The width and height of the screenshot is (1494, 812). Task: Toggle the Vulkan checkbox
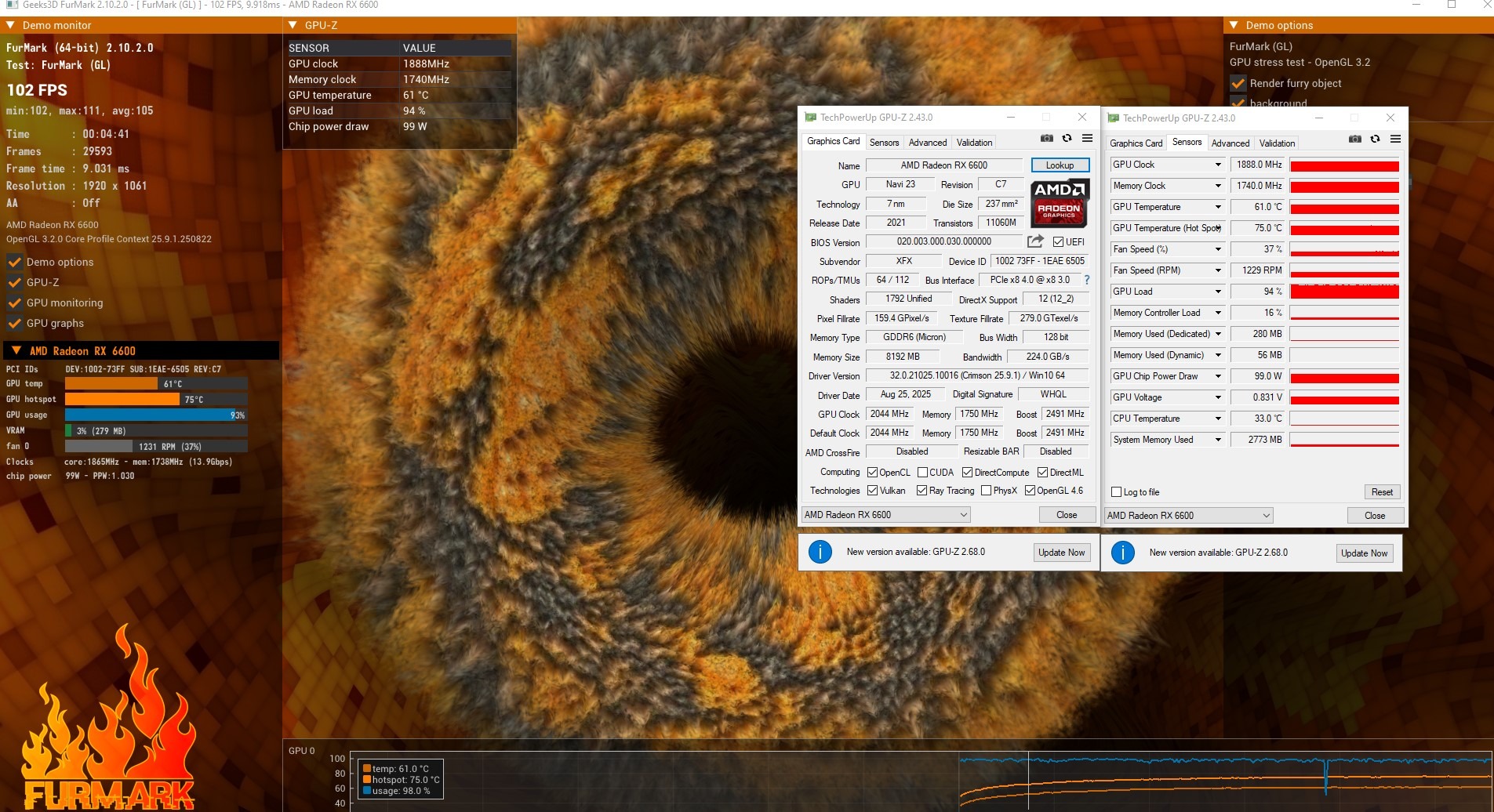[872, 491]
